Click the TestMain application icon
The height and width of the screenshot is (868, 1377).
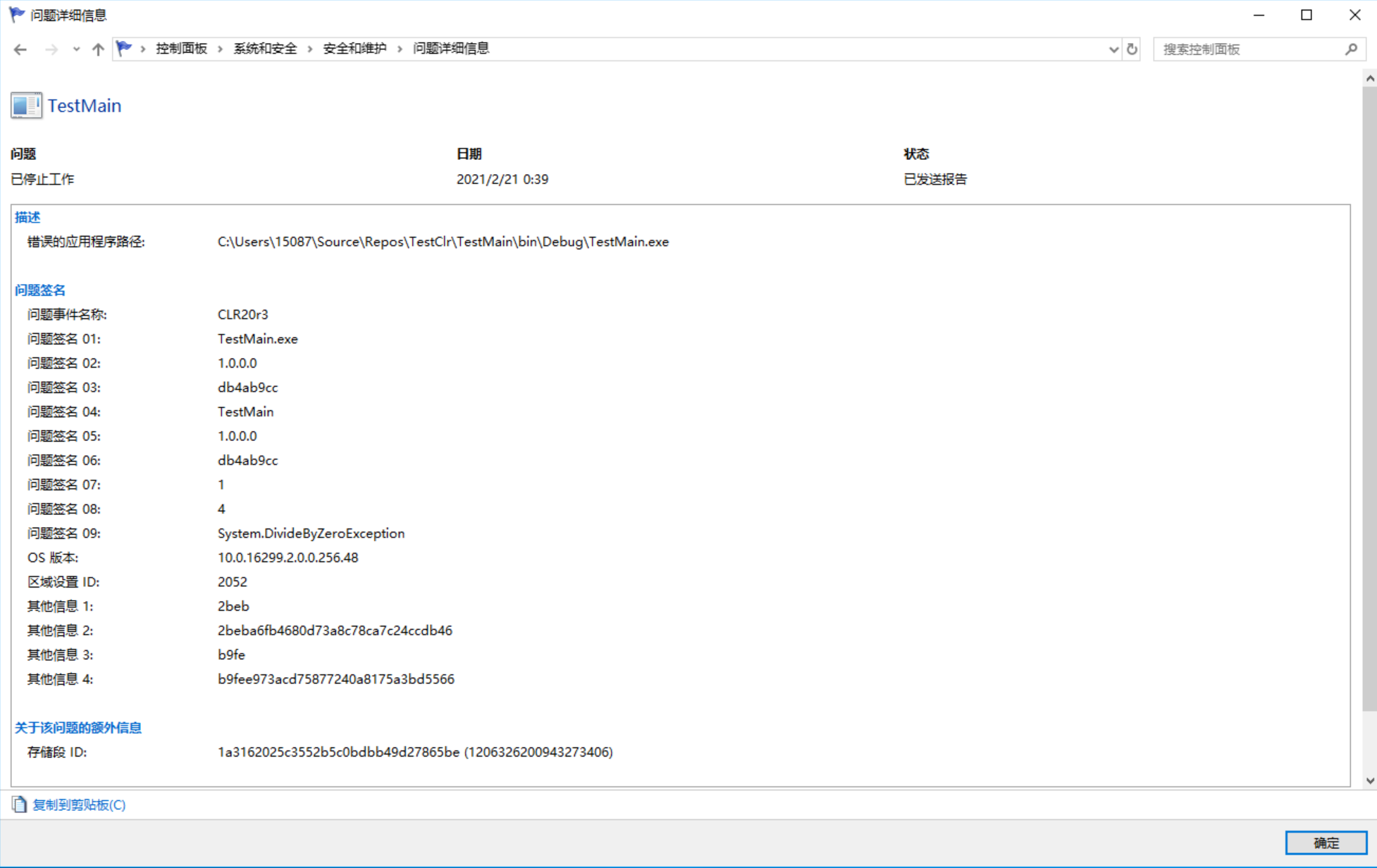[26, 106]
